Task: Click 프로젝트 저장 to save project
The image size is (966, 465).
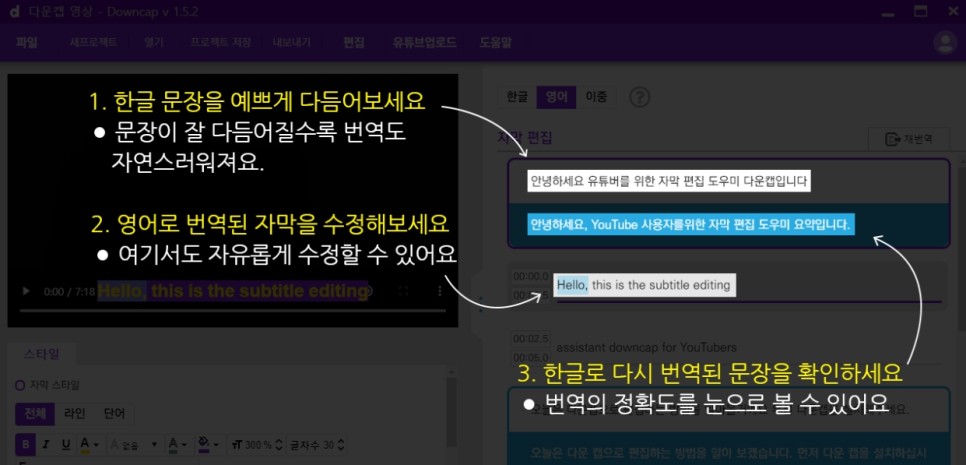Action: pyautogui.click(x=221, y=42)
